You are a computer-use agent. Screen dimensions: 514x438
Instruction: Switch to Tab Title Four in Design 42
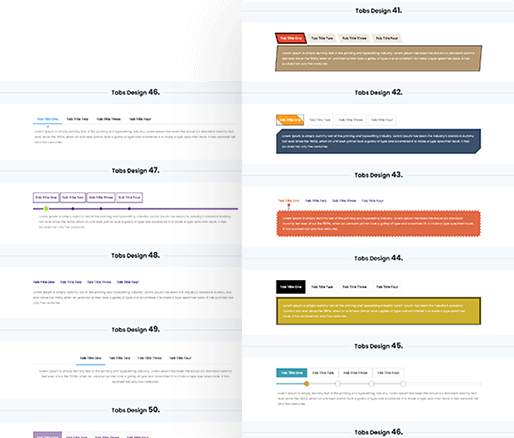point(382,120)
